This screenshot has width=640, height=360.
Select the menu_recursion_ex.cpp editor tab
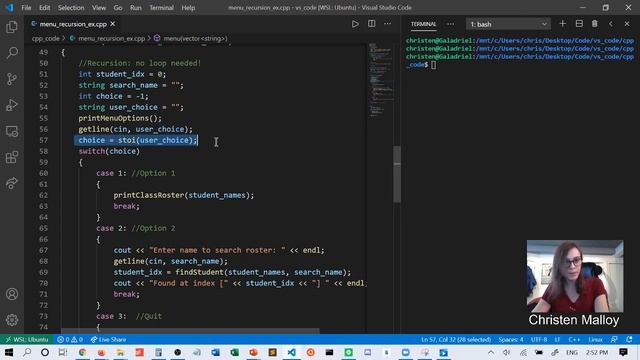point(73,24)
